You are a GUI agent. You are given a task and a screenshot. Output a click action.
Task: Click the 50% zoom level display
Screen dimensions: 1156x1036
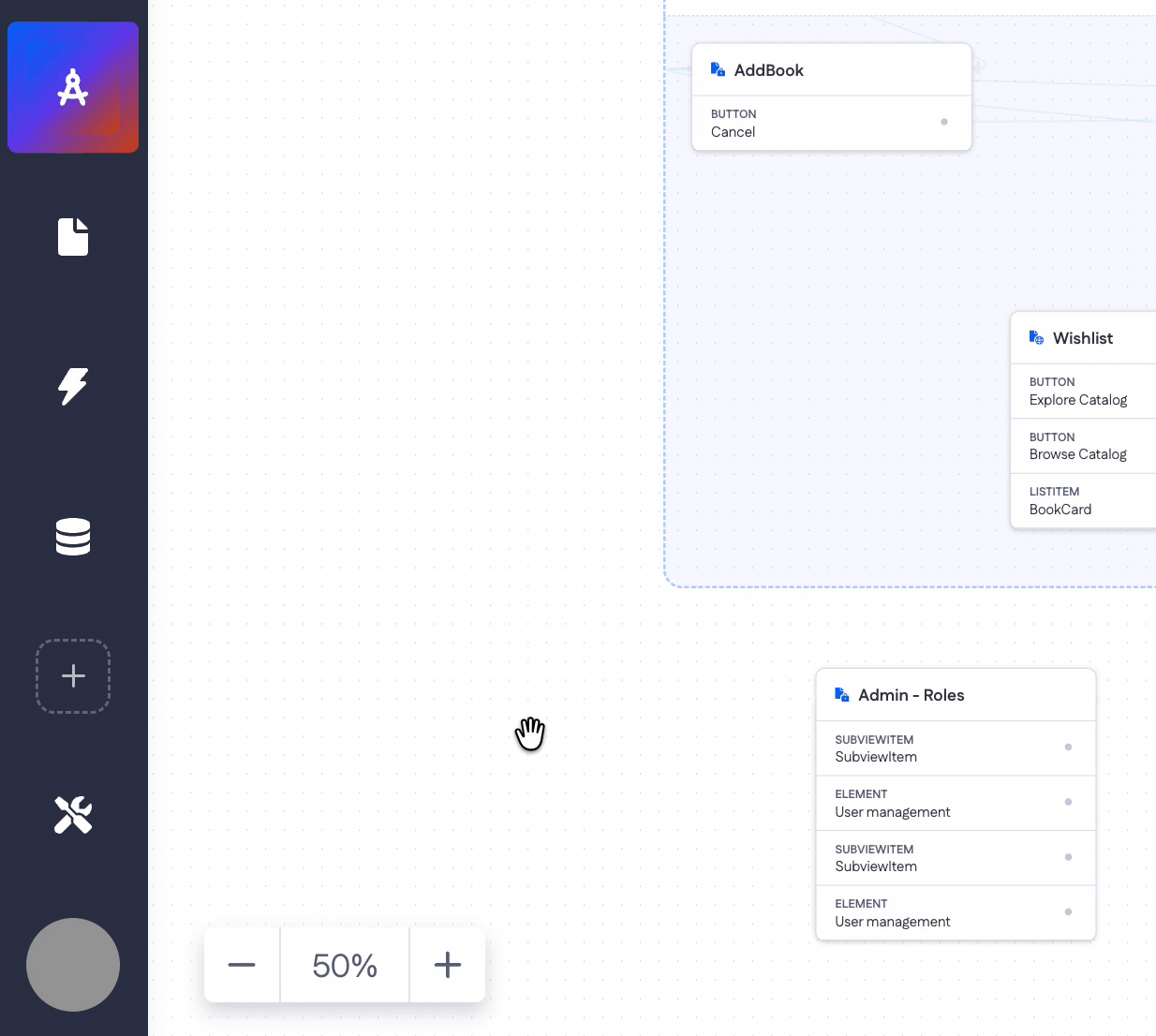coord(345,965)
